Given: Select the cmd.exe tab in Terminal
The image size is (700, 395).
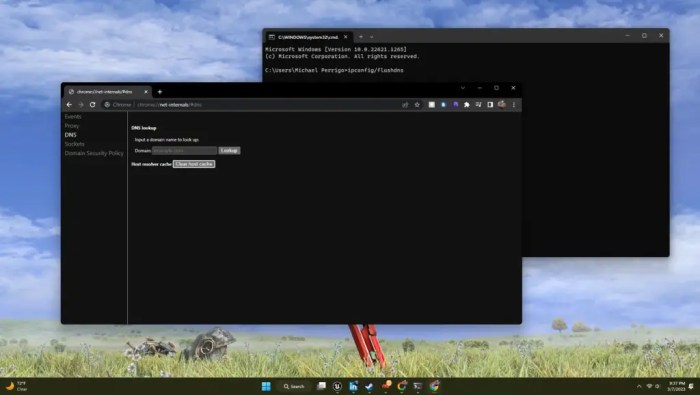Looking at the screenshot, I should point(308,37).
